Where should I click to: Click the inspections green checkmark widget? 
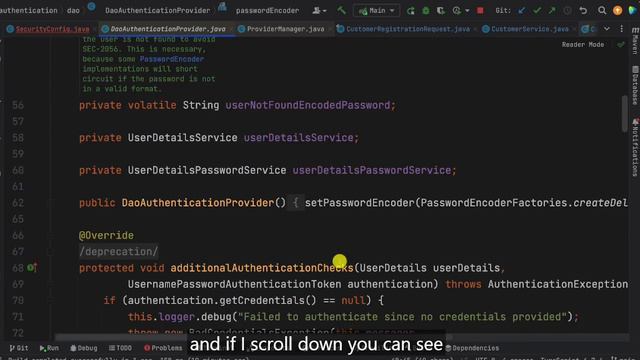(621, 44)
